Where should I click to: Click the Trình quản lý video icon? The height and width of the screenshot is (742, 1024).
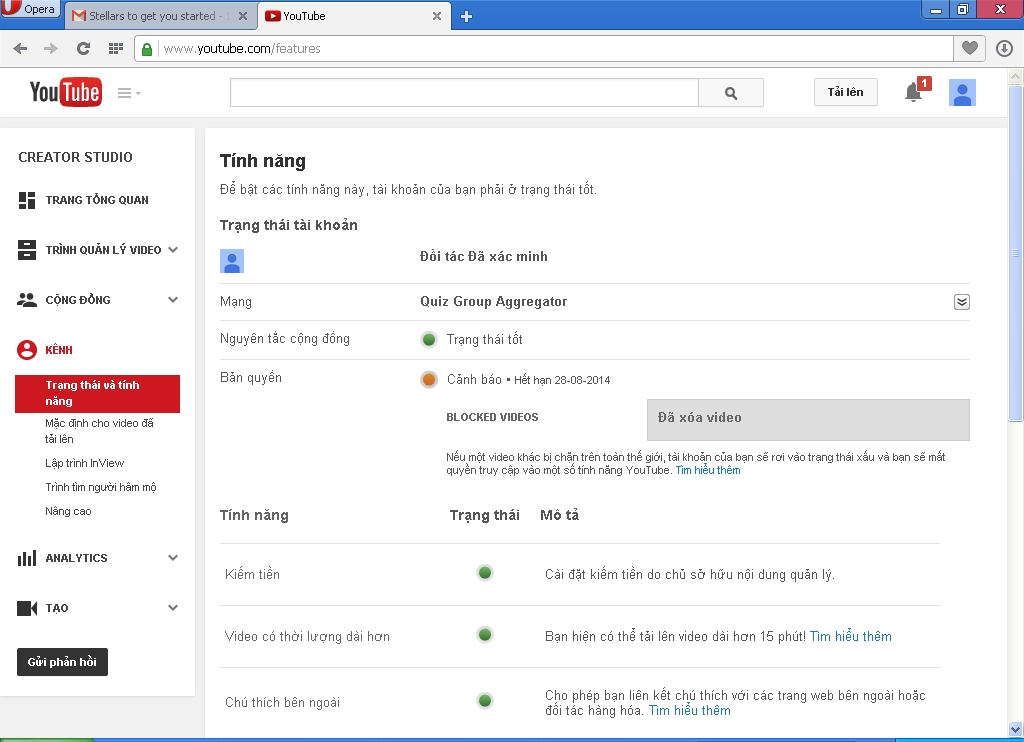(27, 250)
